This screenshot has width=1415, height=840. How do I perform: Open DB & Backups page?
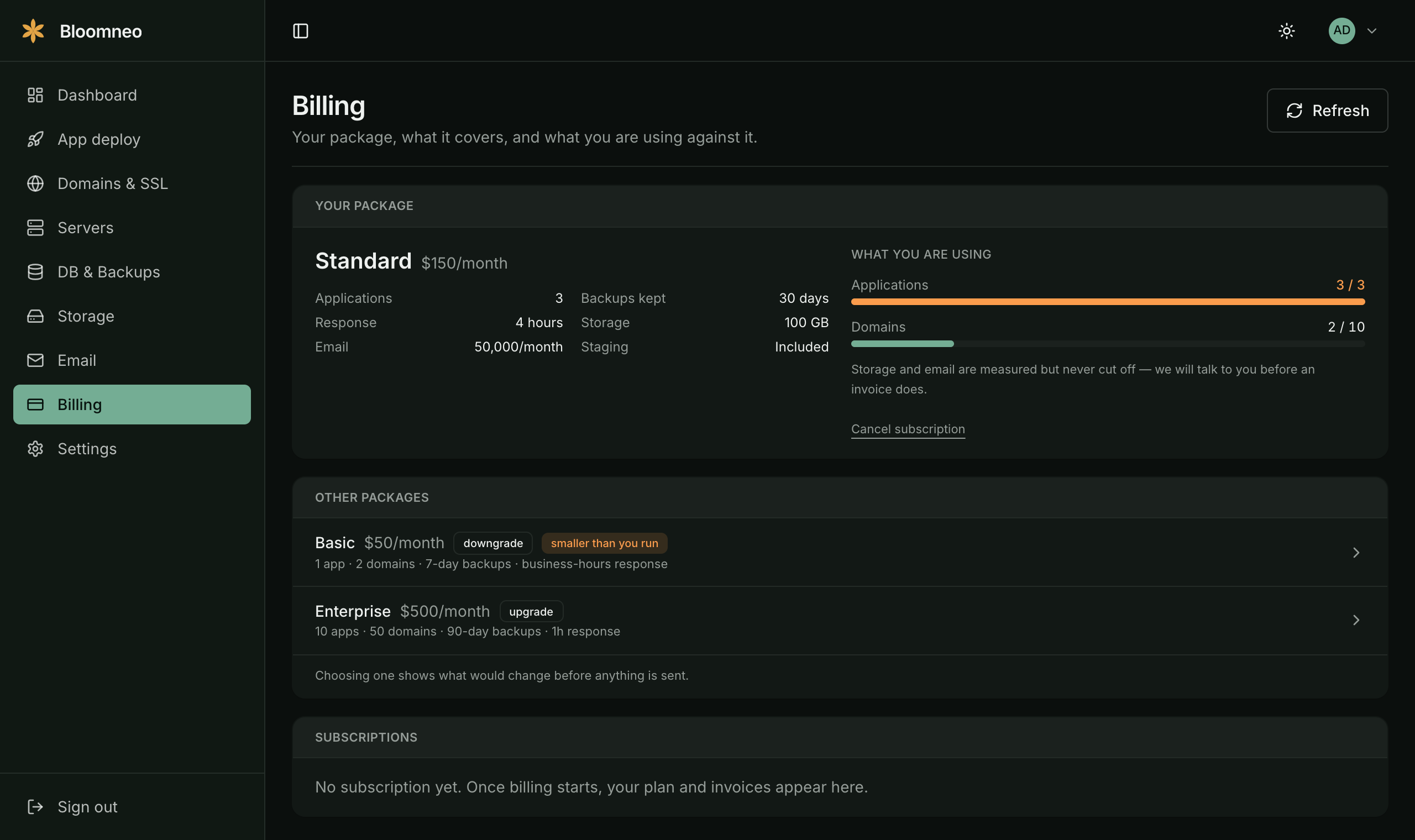132,272
